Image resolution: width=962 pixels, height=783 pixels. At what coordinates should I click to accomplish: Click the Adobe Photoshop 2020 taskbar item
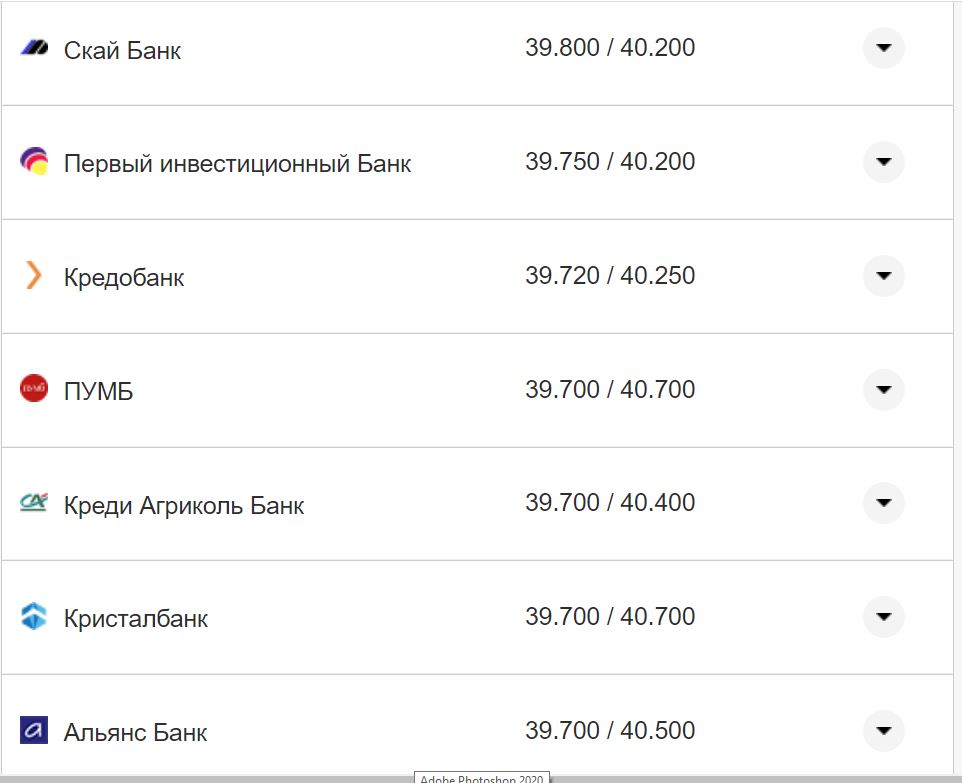[480, 777]
